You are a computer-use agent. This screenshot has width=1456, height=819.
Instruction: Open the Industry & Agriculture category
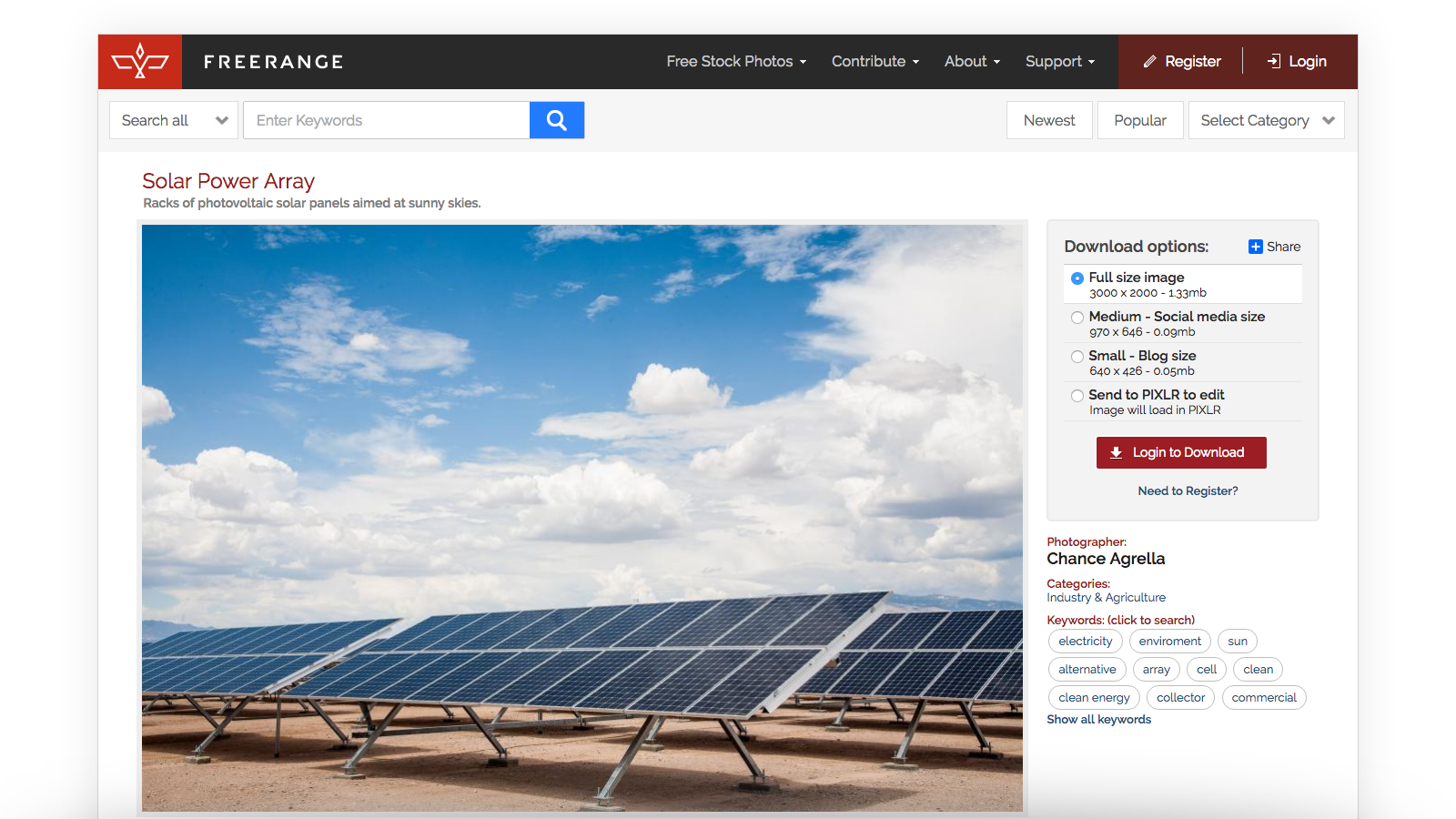[x=1106, y=598]
